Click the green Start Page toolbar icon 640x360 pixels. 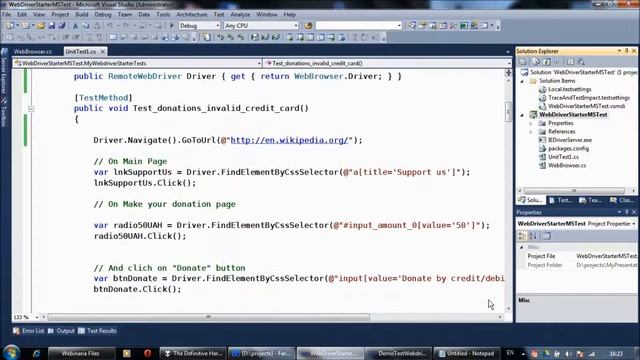pyautogui.click(x=464, y=26)
